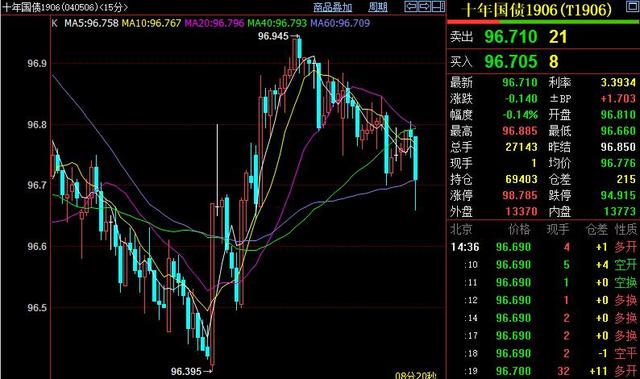Click the 昨结 value 96.850

tap(618, 147)
